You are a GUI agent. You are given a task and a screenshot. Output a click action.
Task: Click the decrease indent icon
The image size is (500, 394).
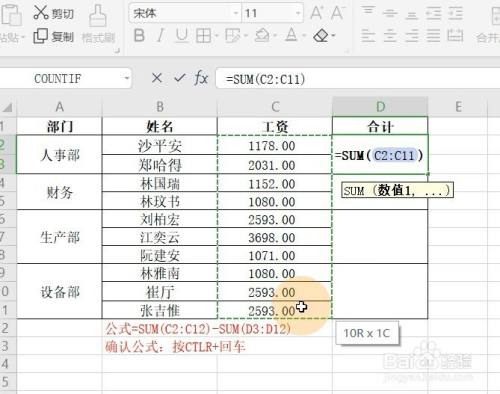tap(434, 13)
